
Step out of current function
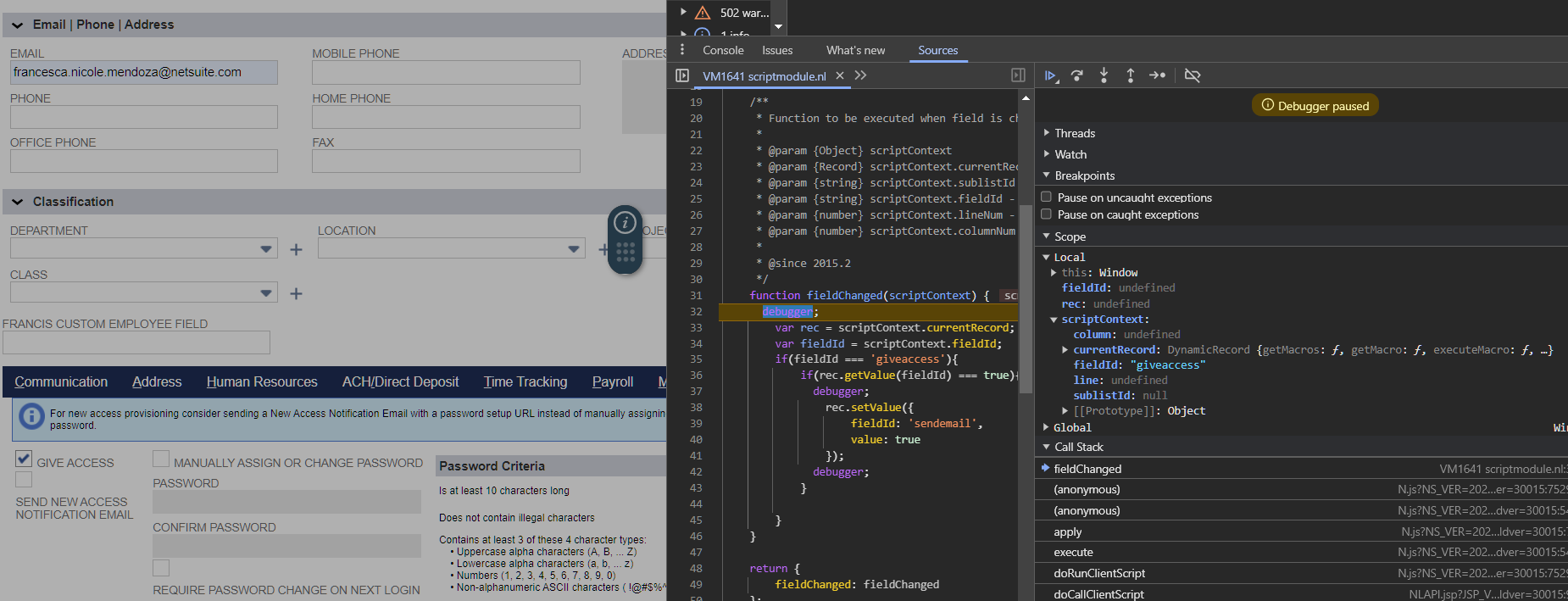pyautogui.click(x=1130, y=75)
